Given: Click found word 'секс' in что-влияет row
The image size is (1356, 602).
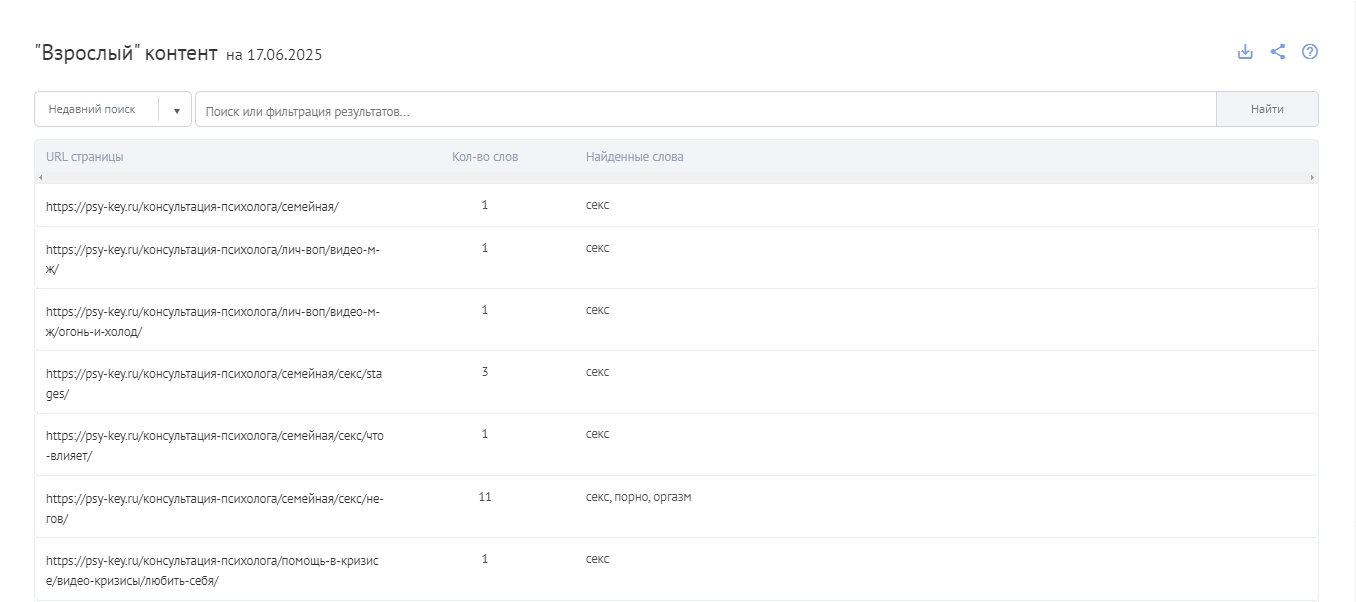Looking at the screenshot, I should coord(597,434).
